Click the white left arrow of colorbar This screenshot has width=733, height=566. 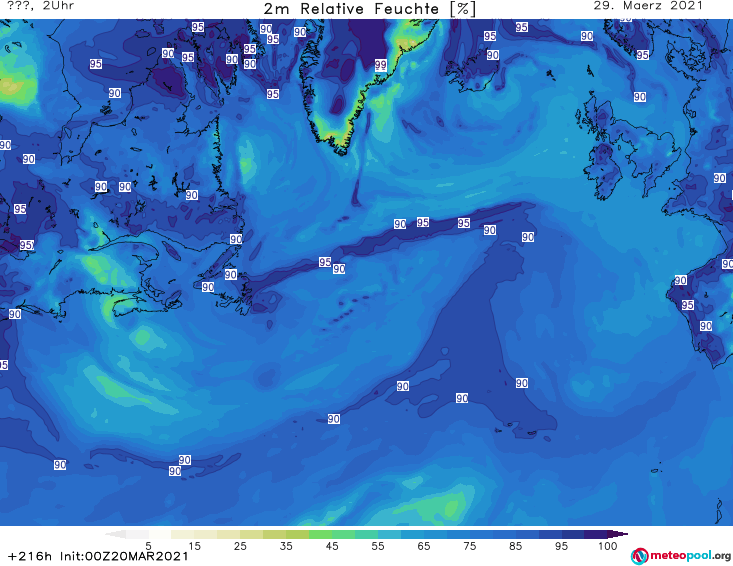[115, 534]
